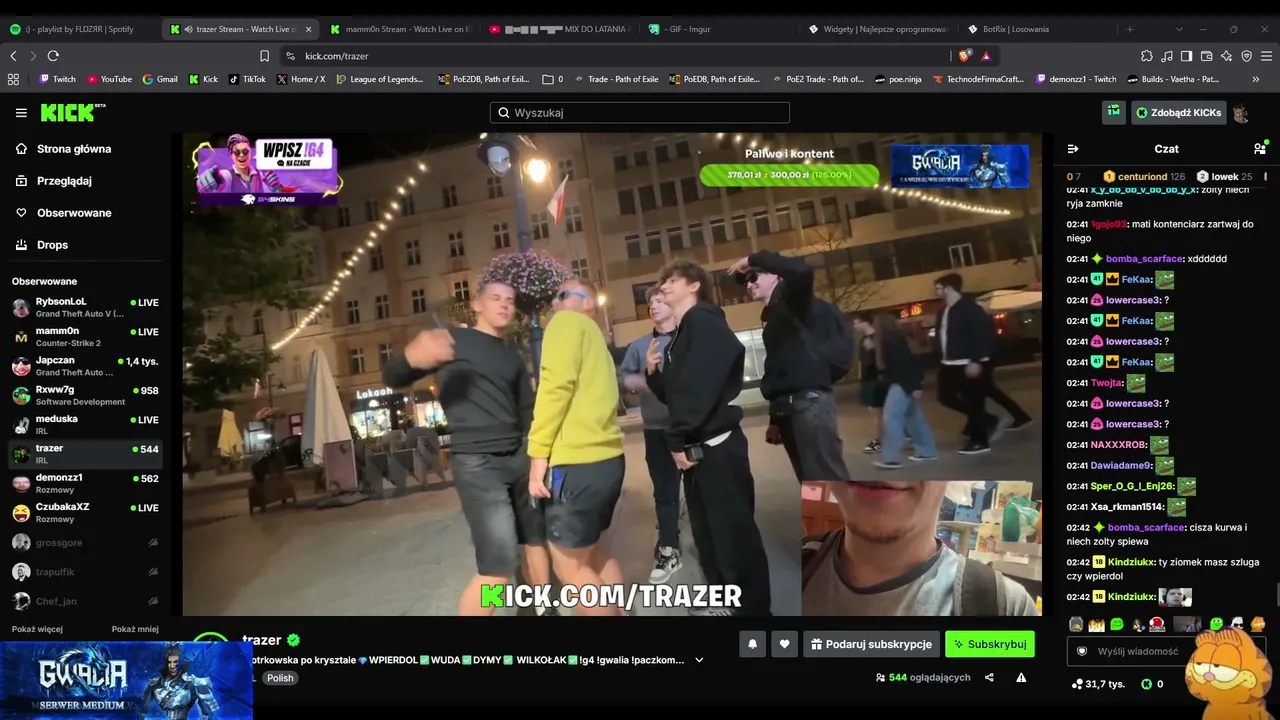
Task: Click the green Subskrybuj button
Action: point(990,645)
